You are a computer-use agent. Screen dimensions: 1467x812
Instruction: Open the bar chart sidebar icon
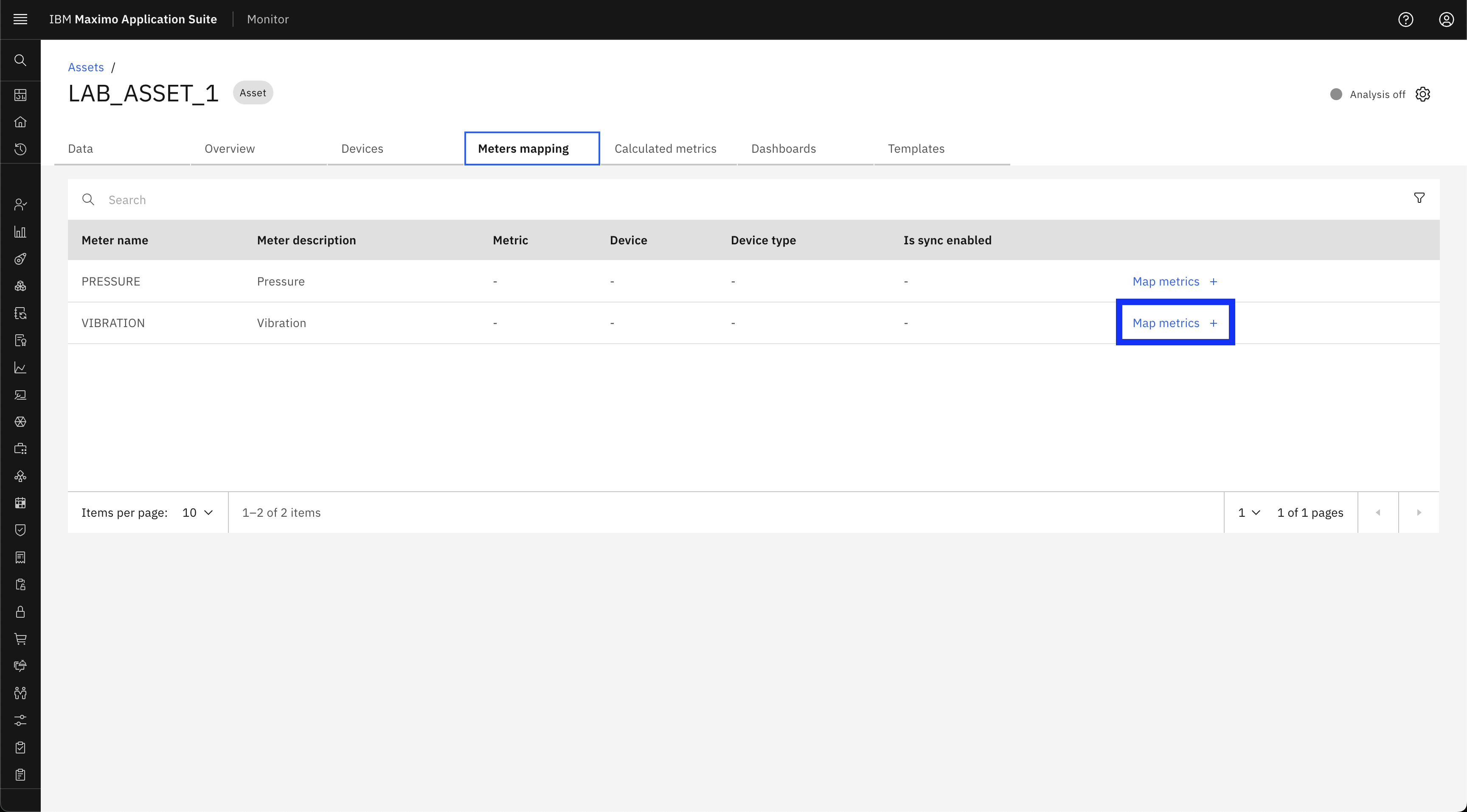point(20,232)
